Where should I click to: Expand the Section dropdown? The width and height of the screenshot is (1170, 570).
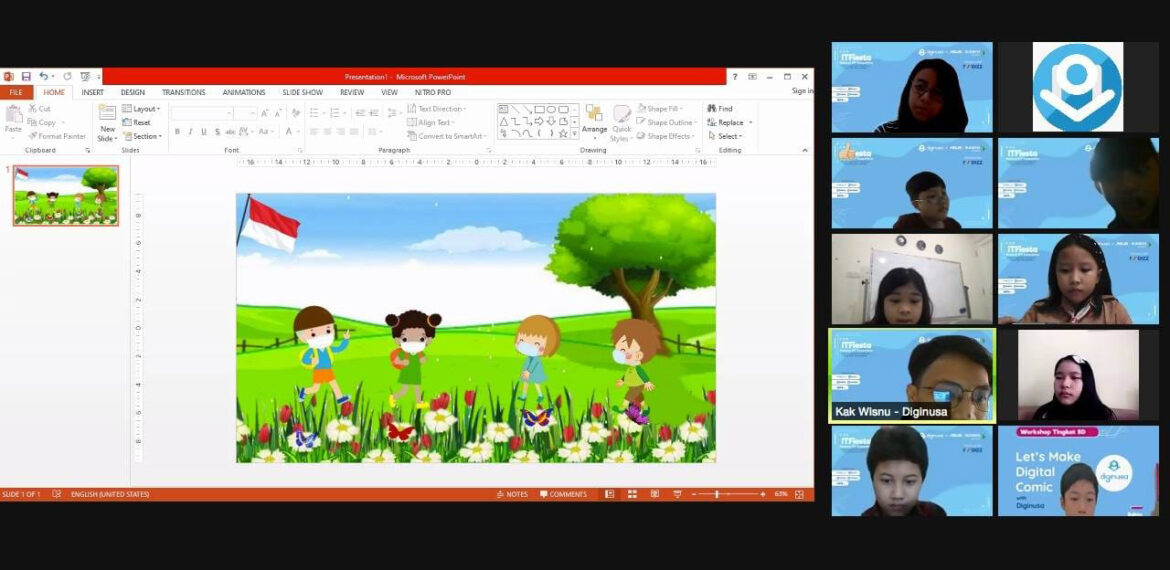[x=141, y=136]
